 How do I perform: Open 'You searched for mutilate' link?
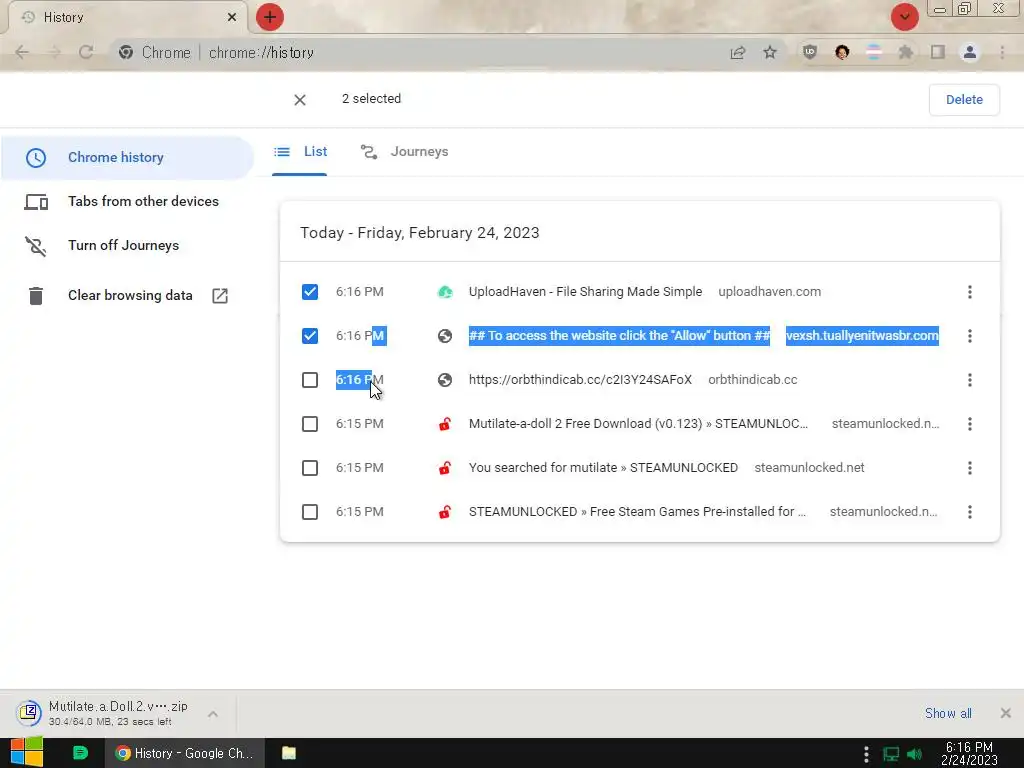pos(603,468)
